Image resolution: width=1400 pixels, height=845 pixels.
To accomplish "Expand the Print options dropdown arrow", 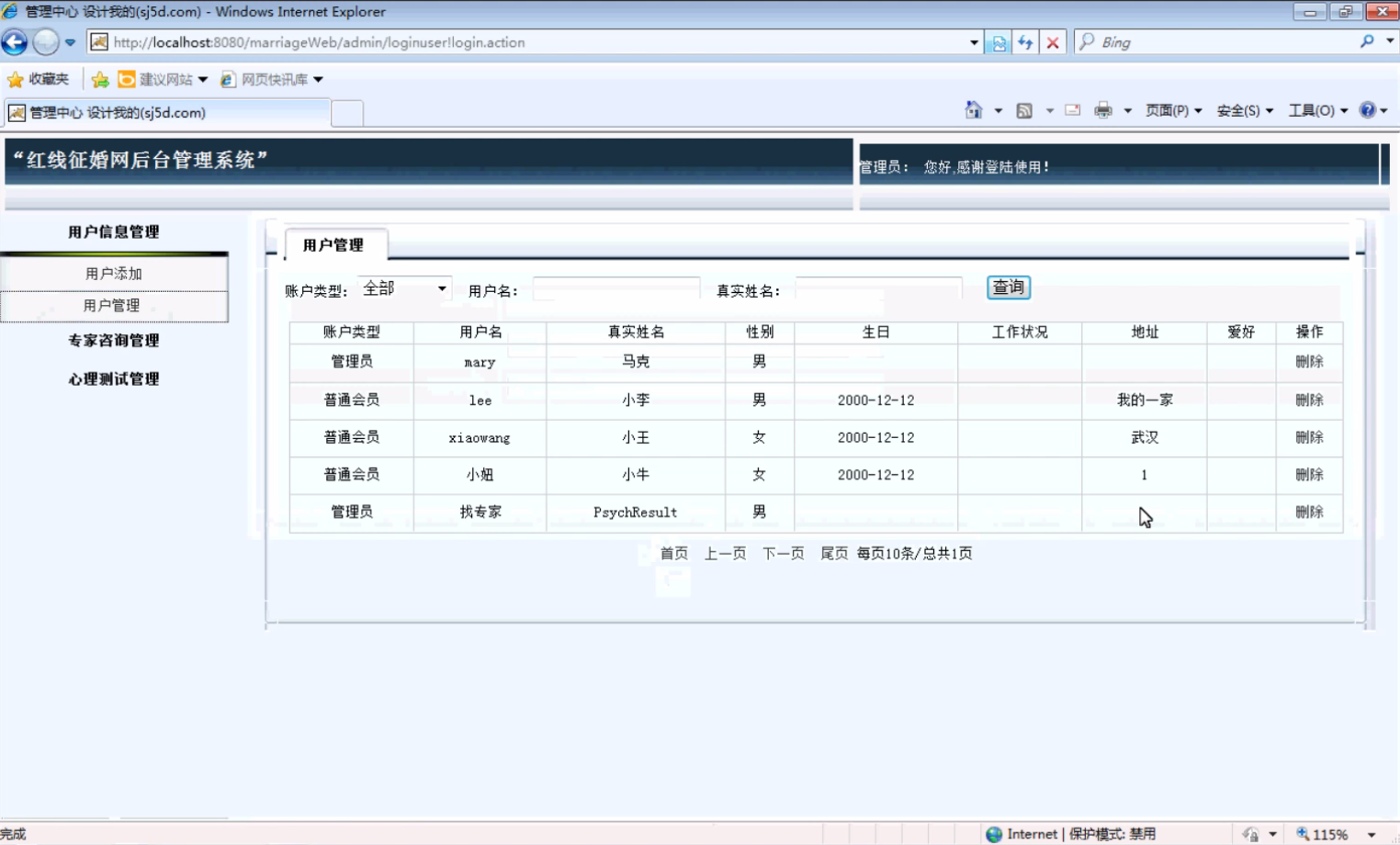I will tap(1127, 111).
